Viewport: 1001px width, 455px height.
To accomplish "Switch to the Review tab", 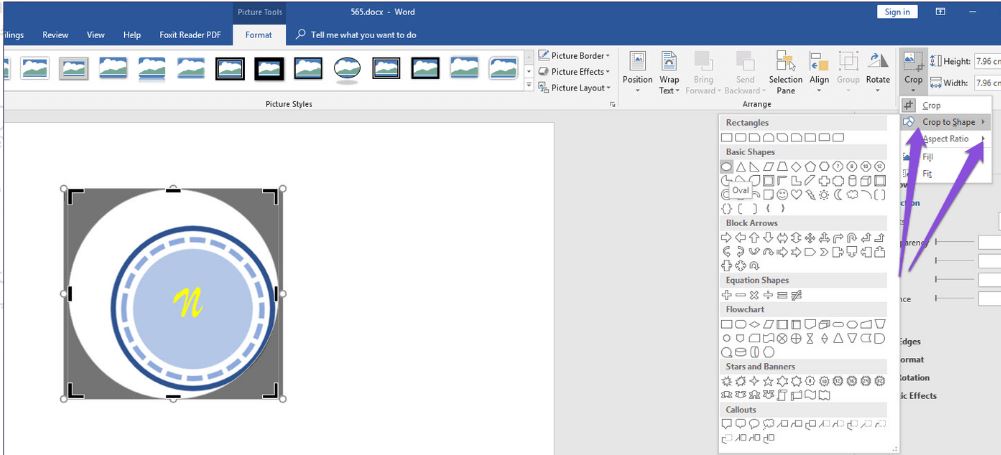I will (x=55, y=35).
